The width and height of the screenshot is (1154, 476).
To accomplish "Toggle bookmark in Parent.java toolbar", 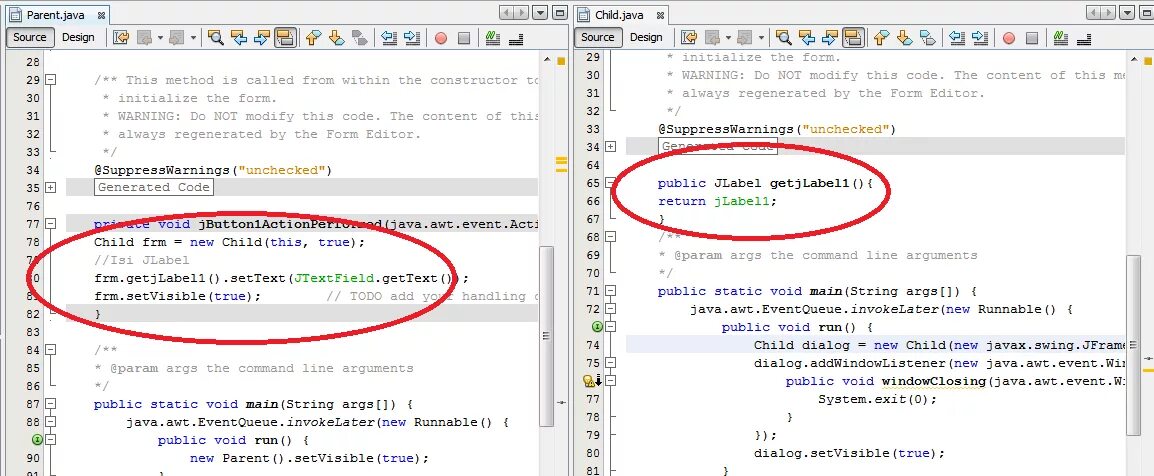I will tap(360, 38).
